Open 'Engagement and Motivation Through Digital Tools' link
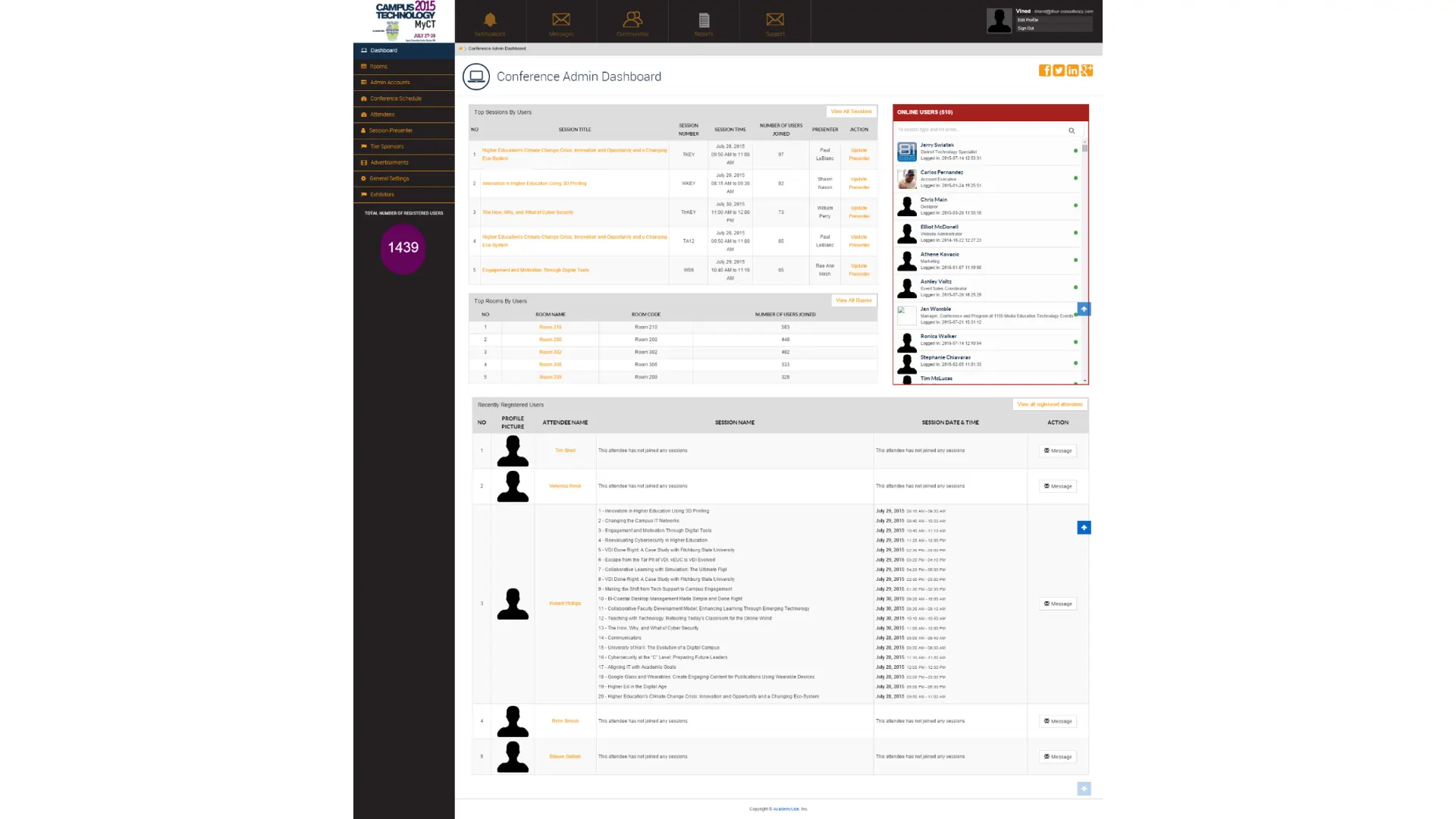 pyautogui.click(x=535, y=270)
